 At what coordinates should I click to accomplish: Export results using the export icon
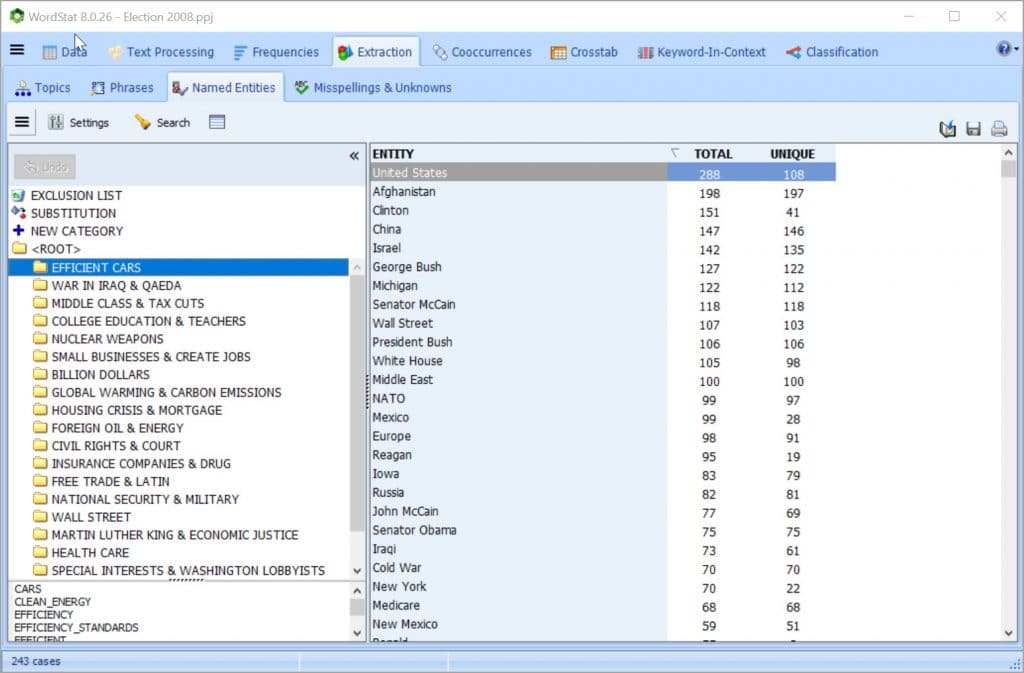pos(947,128)
